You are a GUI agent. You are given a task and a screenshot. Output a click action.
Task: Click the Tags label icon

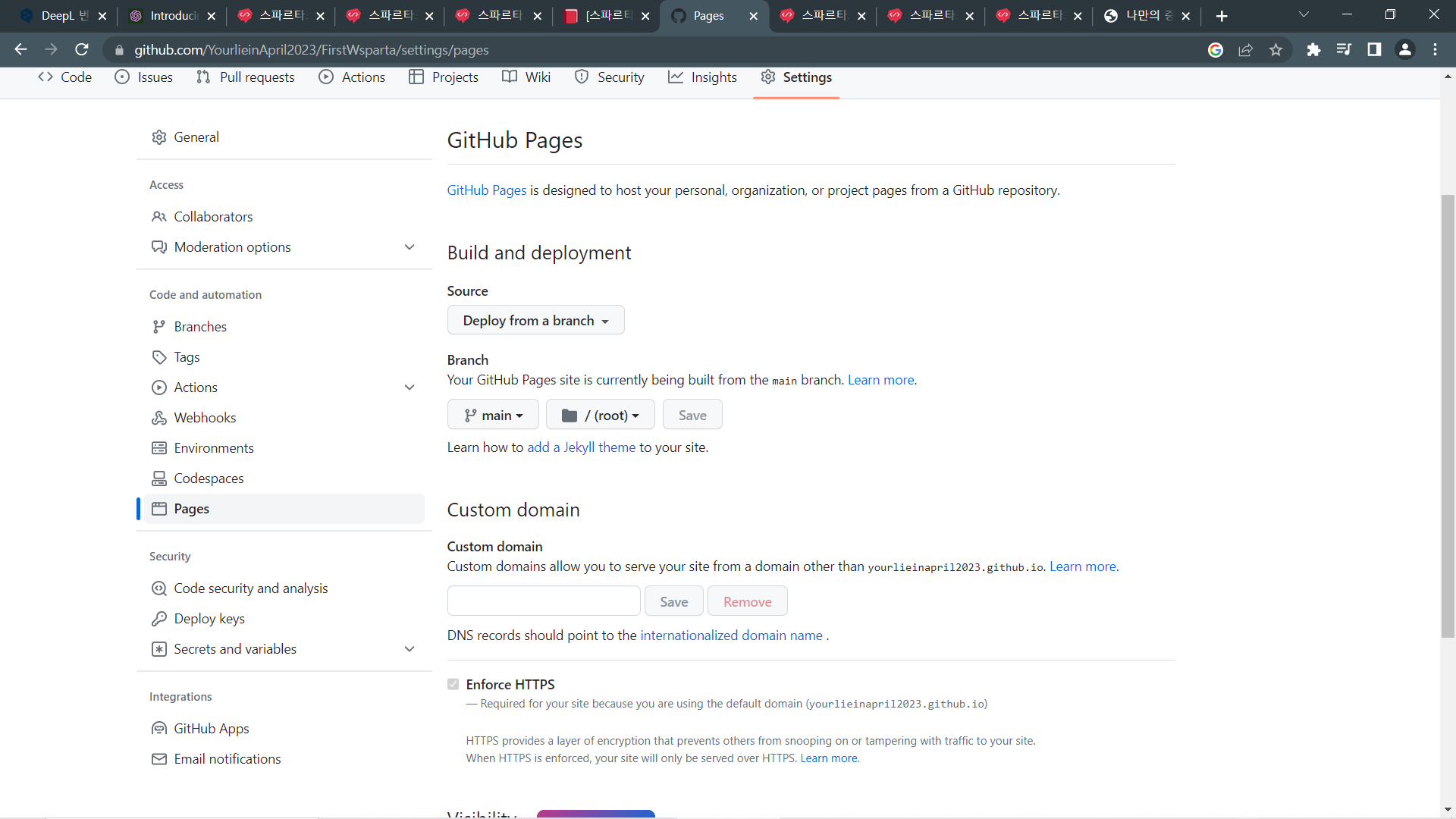(159, 357)
